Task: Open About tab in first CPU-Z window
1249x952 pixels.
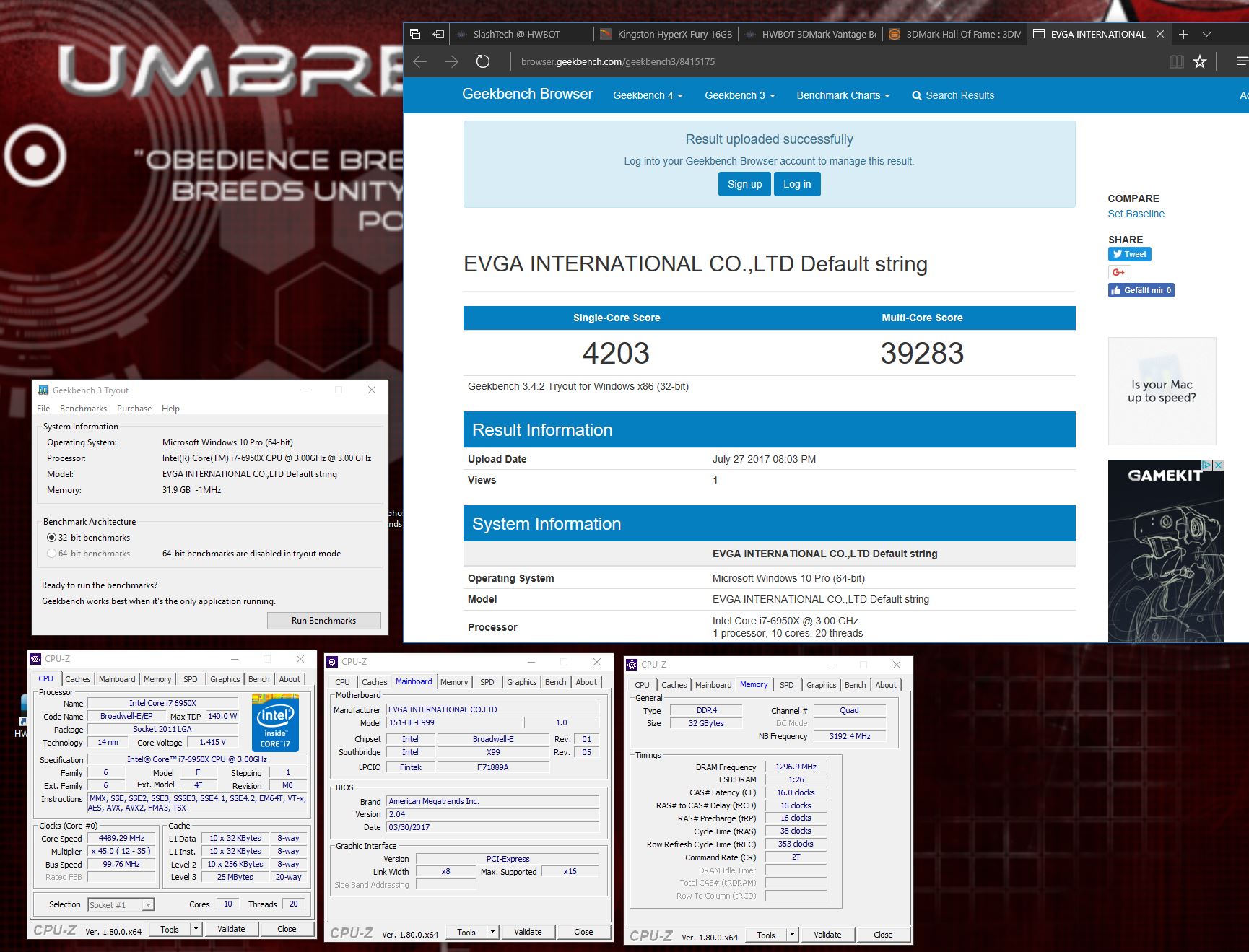Action: tap(290, 679)
